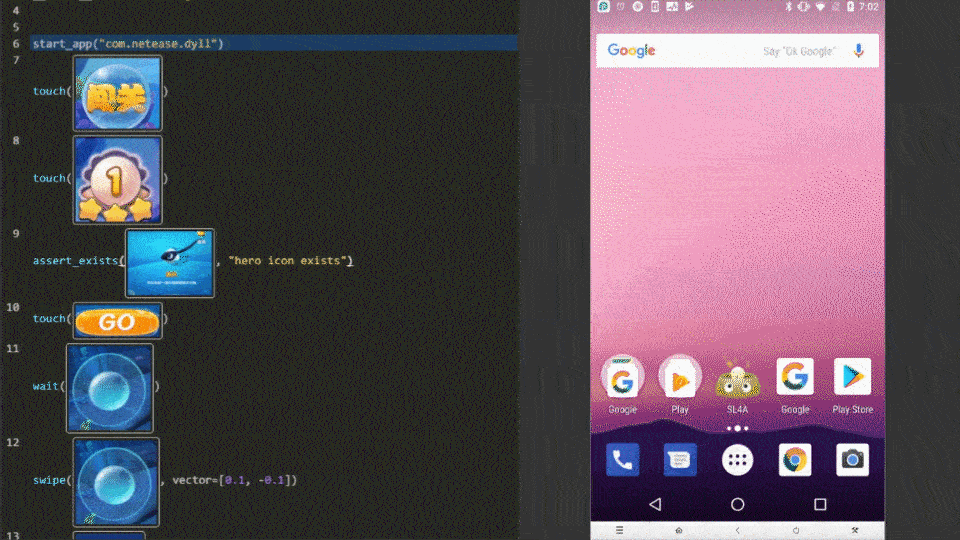This screenshot has height=540, width=960.
Task: Open the square Google search app icon
Action: [795, 377]
